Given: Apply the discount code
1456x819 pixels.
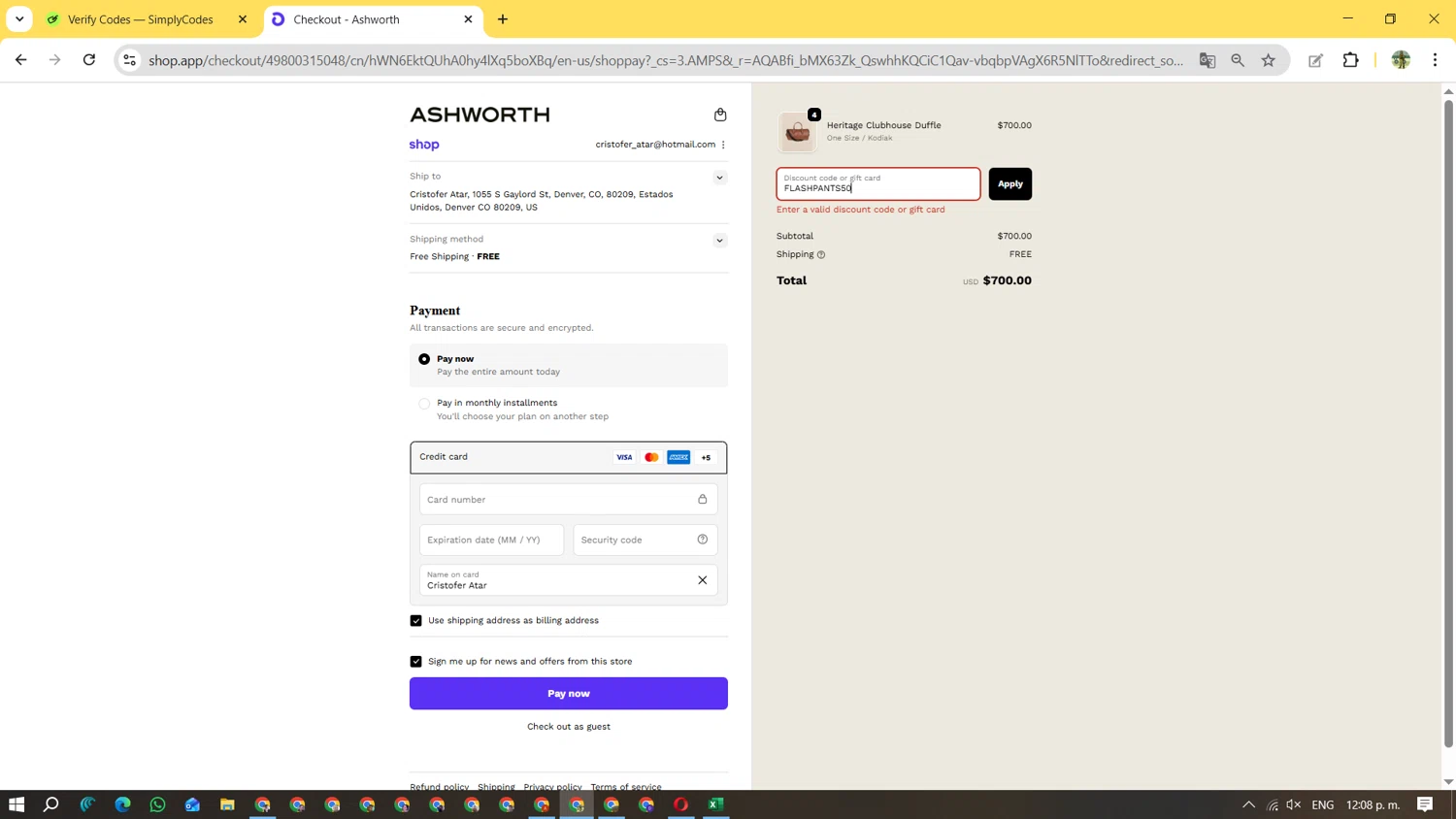Looking at the screenshot, I should (1010, 183).
